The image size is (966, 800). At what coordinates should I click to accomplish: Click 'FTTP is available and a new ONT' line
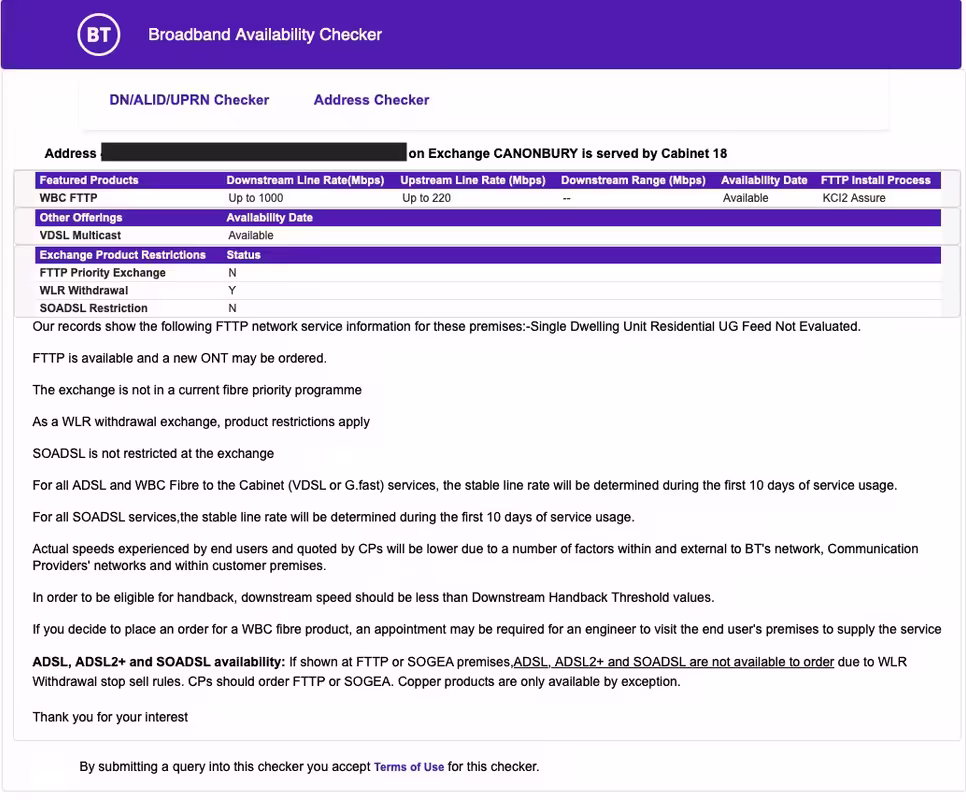pos(179,358)
